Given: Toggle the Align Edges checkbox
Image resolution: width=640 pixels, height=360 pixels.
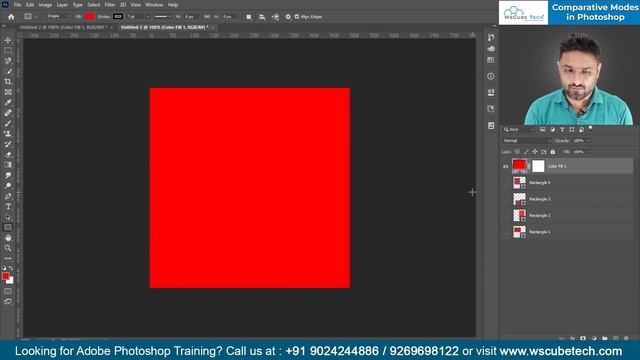Looking at the screenshot, I should (x=297, y=17).
